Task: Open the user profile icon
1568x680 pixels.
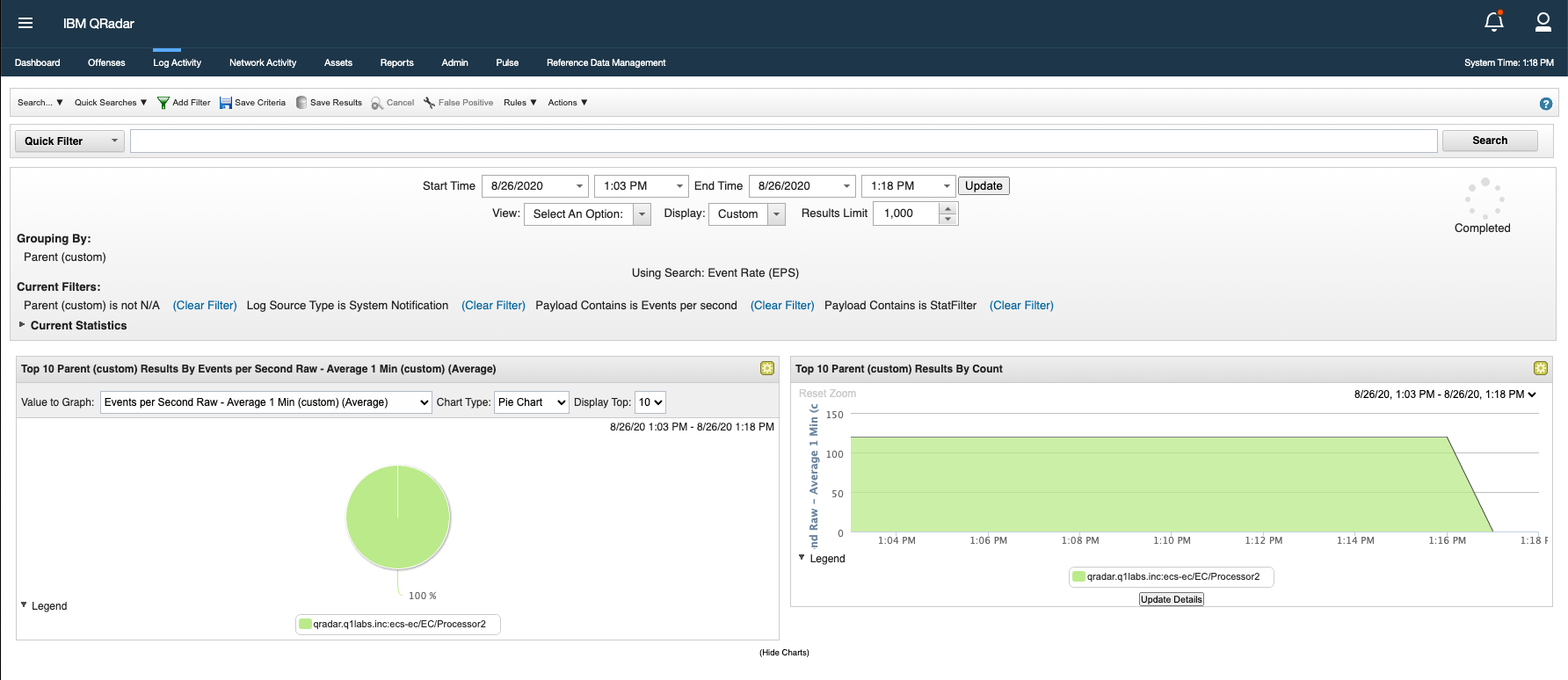Action: coord(1543,22)
